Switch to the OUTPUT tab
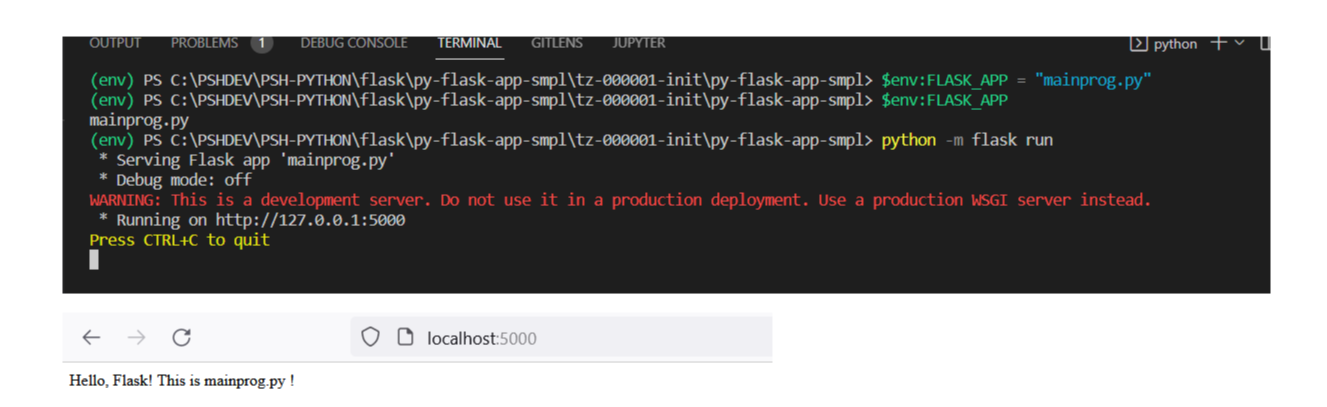The image size is (1327, 407). tap(115, 43)
